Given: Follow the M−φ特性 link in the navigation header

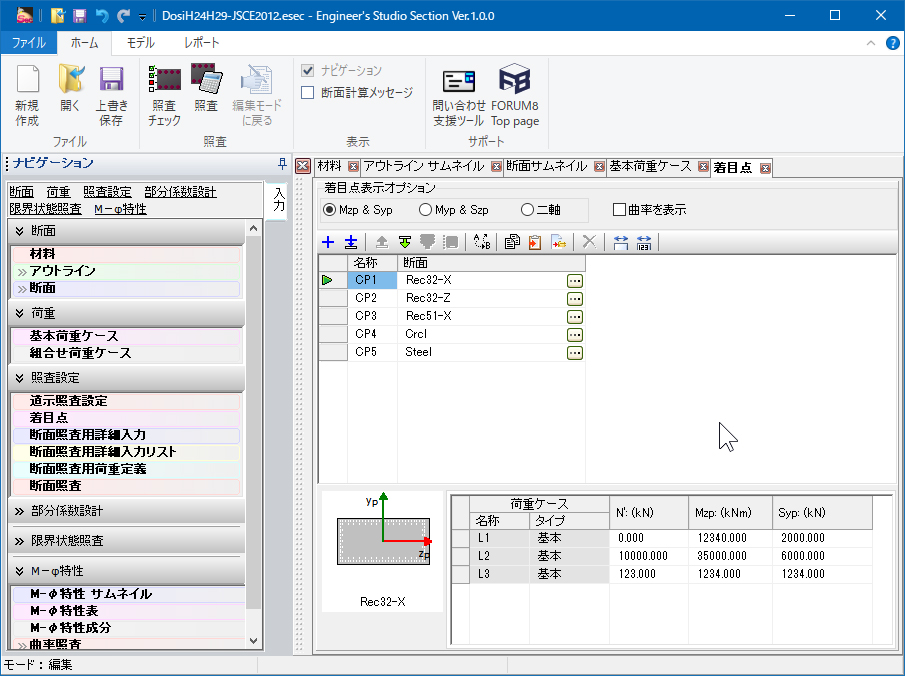Looking at the screenshot, I should point(121,209).
